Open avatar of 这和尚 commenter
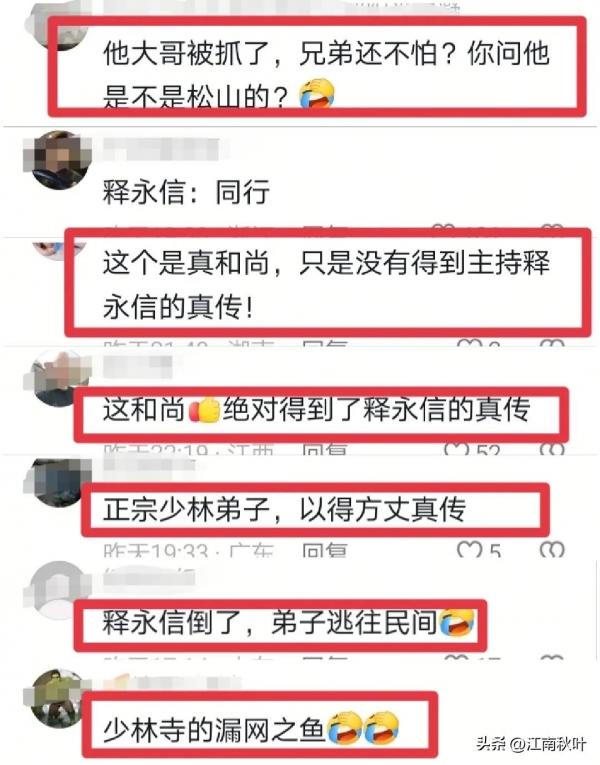 click(x=58, y=378)
